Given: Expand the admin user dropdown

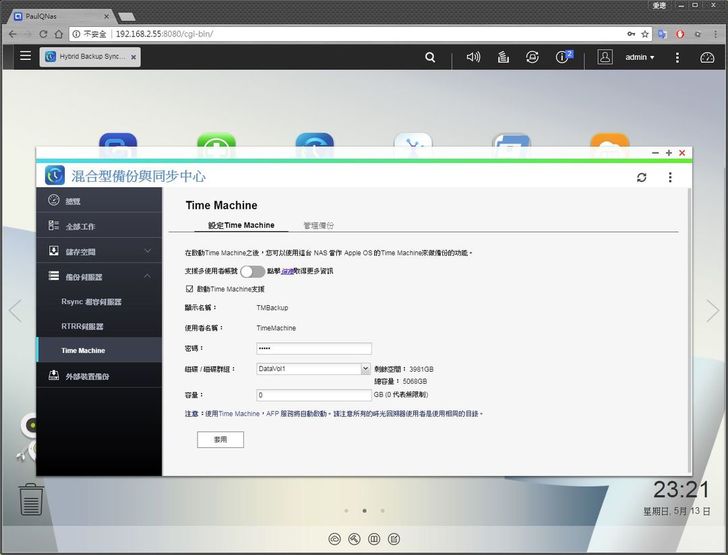Looking at the screenshot, I should (x=640, y=58).
